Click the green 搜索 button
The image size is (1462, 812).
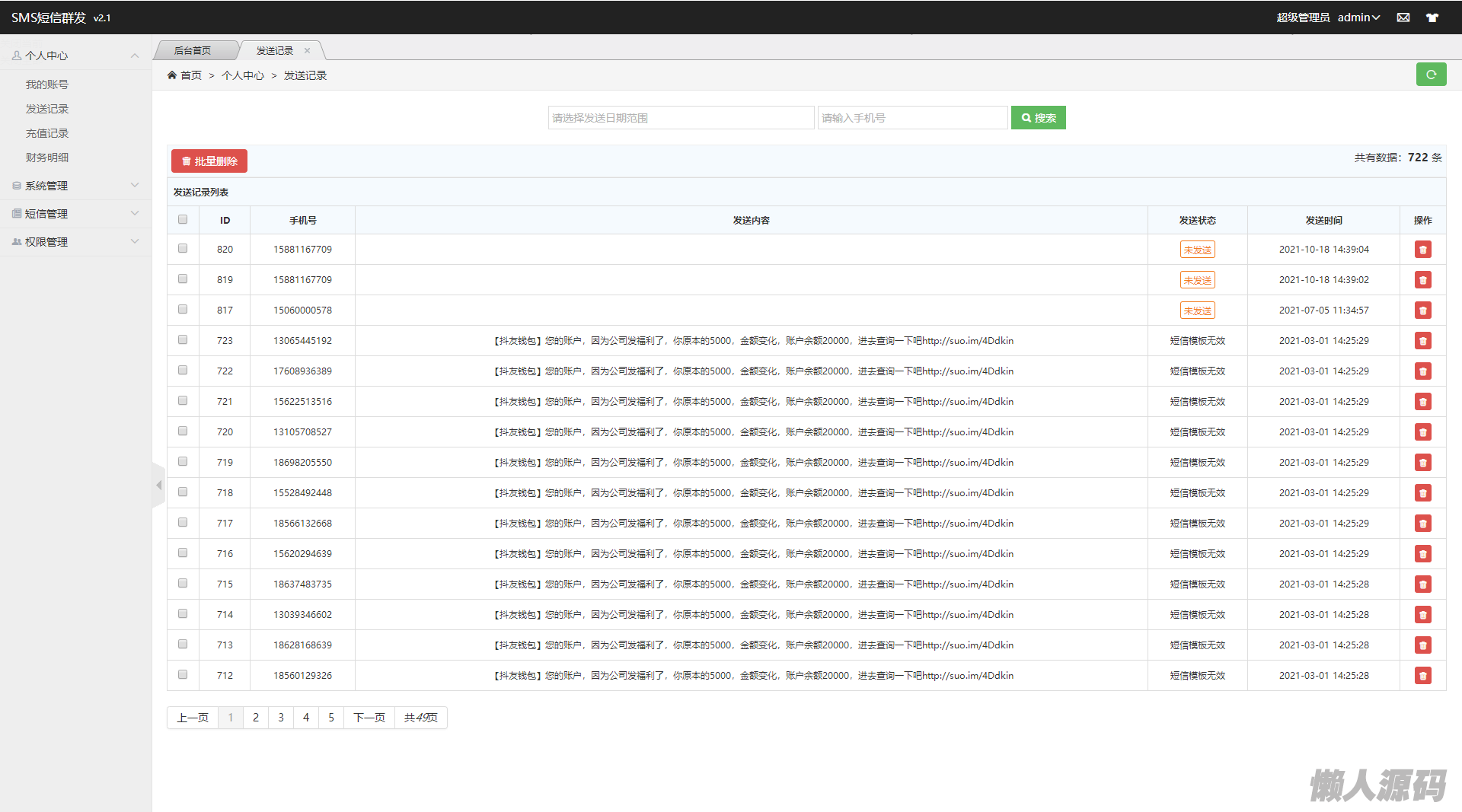coord(1038,118)
